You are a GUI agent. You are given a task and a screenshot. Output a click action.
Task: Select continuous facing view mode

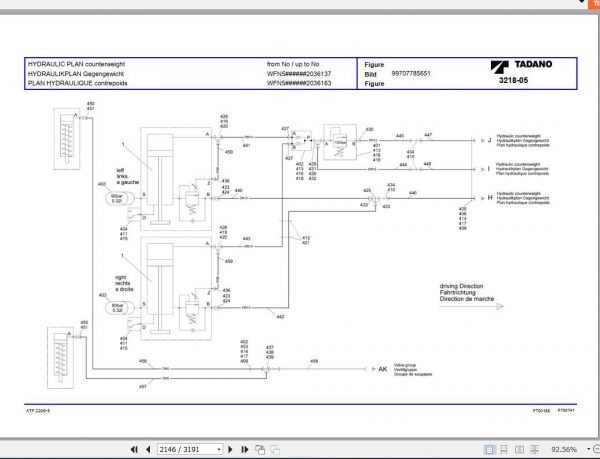point(534,449)
